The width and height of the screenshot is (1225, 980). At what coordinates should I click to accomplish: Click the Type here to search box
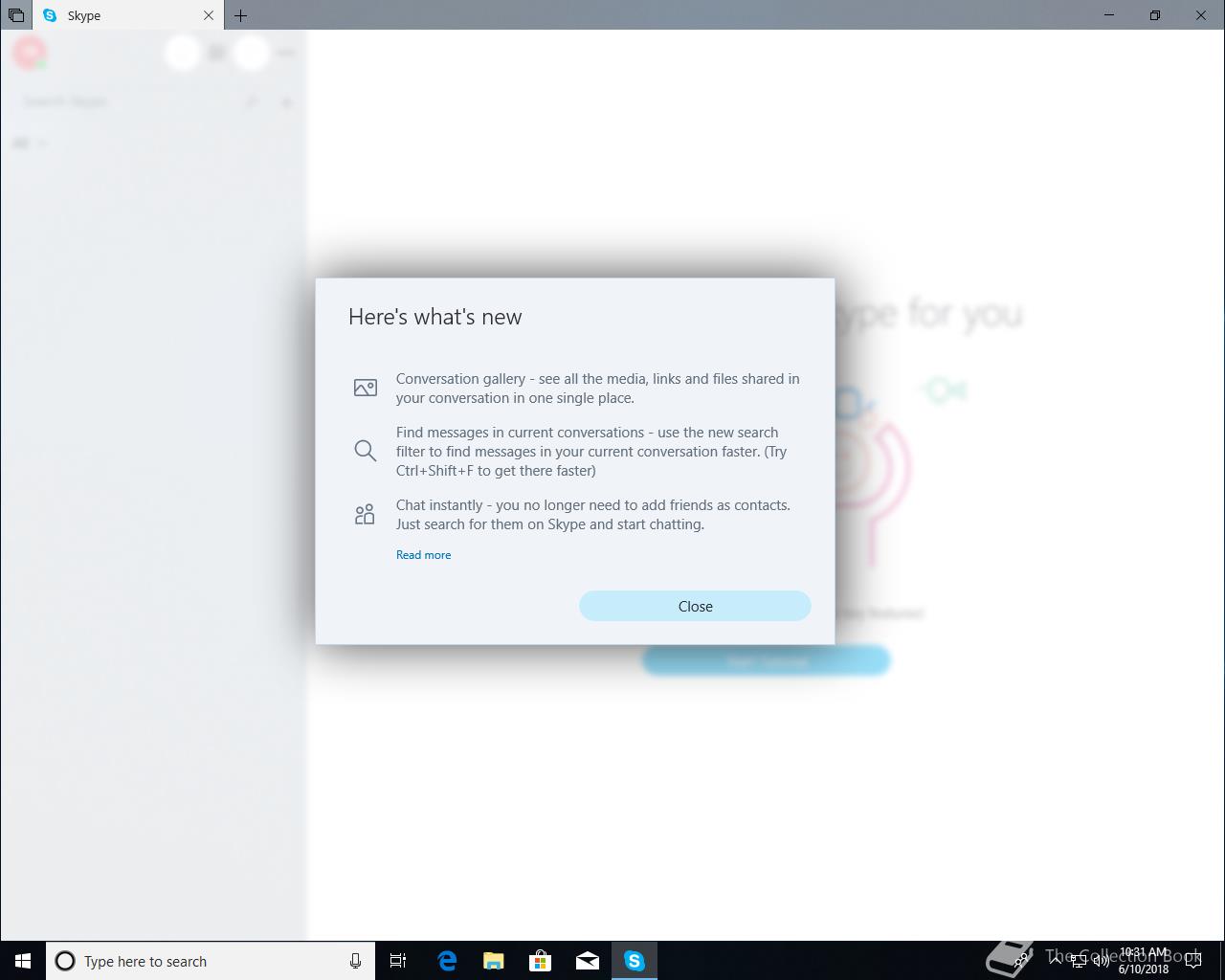point(211,961)
